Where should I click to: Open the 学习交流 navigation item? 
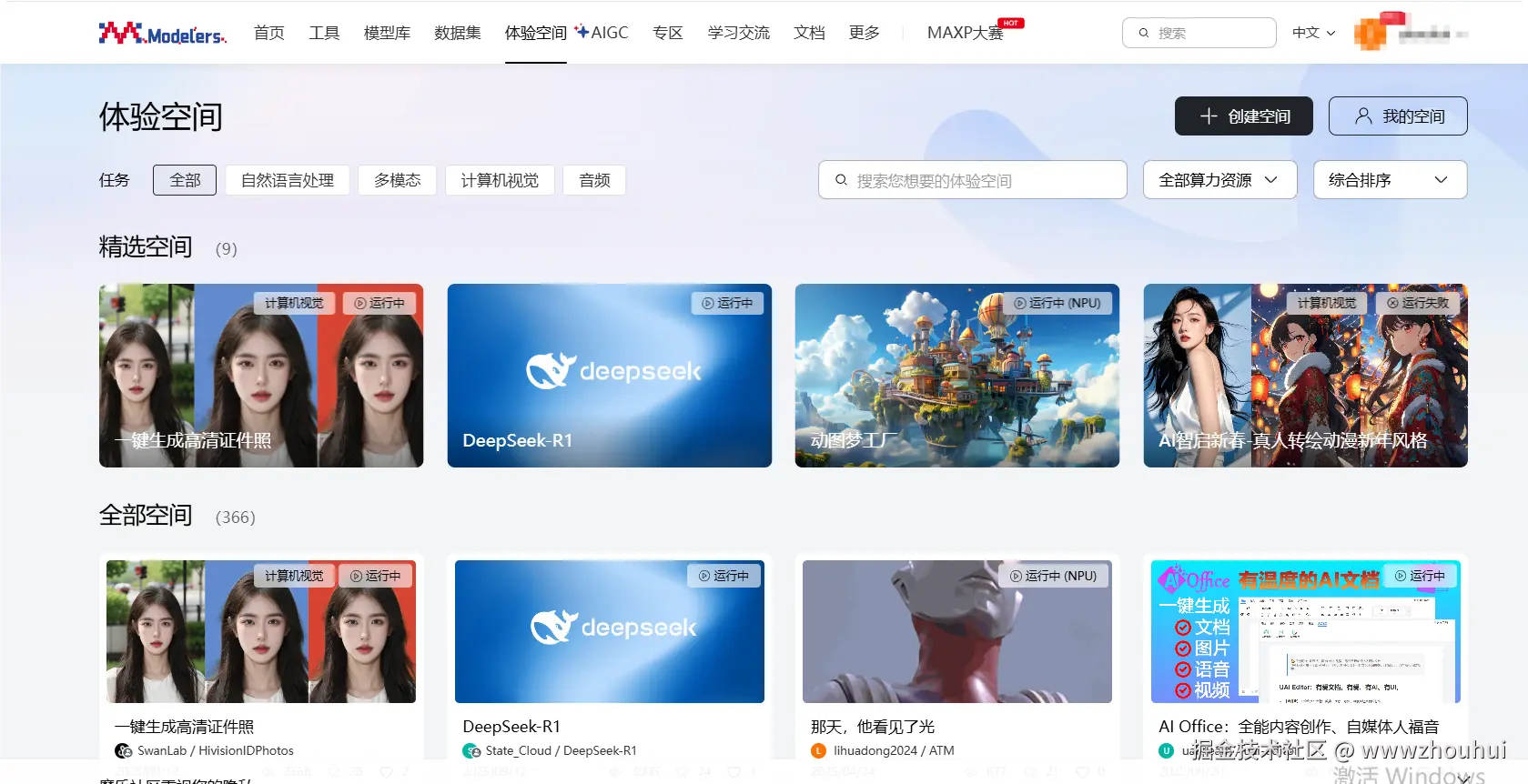pos(739,33)
